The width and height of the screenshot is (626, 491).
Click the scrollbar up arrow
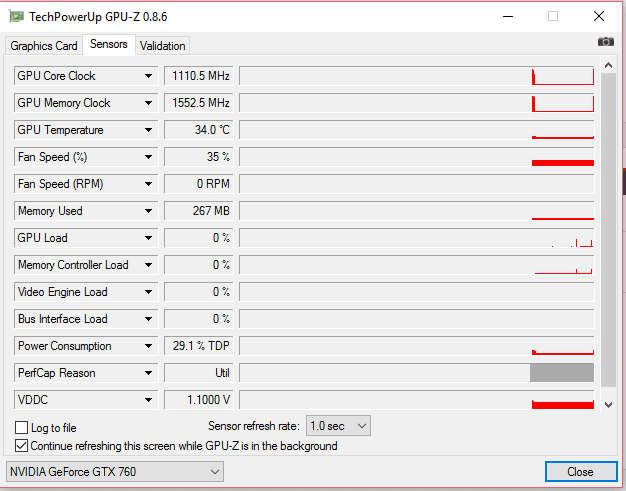pos(608,65)
